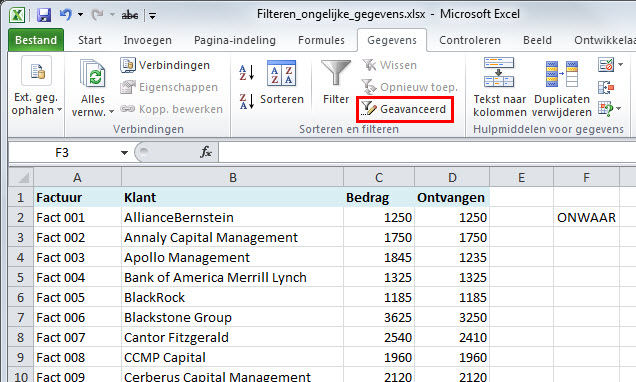Click Wissen to clear filter
The image size is (636, 382).
coord(389,65)
